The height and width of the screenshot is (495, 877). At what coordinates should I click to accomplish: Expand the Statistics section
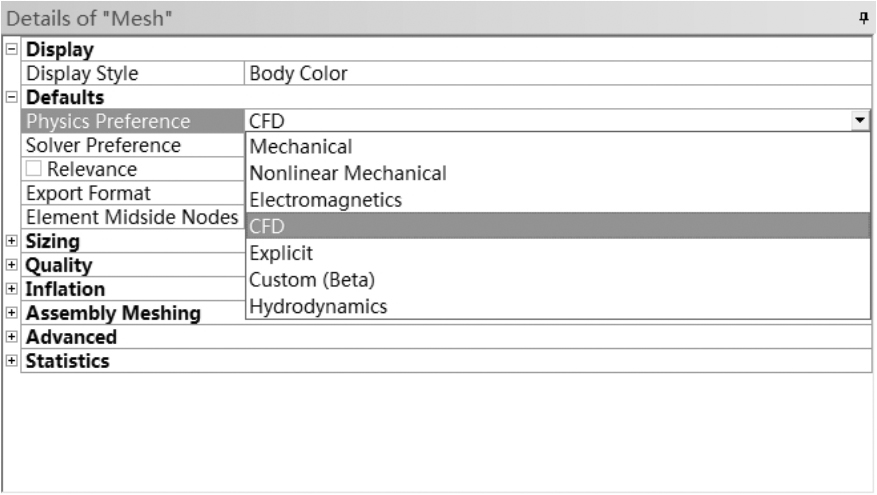(x=11, y=361)
